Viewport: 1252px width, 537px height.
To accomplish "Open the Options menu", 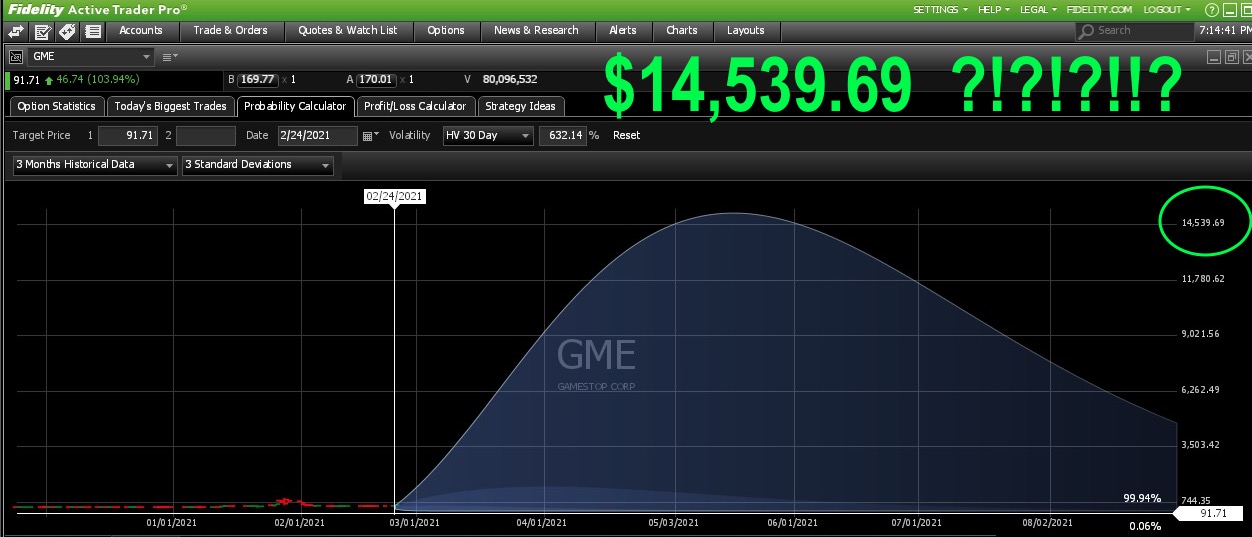I will click(446, 31).
